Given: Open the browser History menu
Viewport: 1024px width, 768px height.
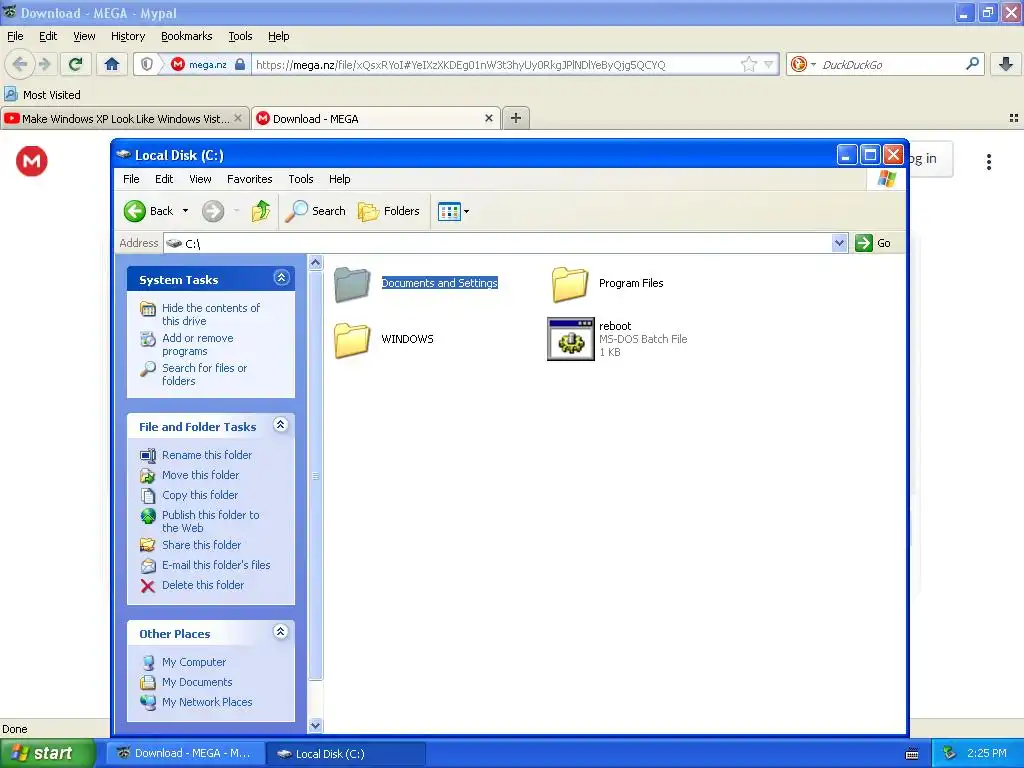Looking at the screenshot, I should (127, 37).
